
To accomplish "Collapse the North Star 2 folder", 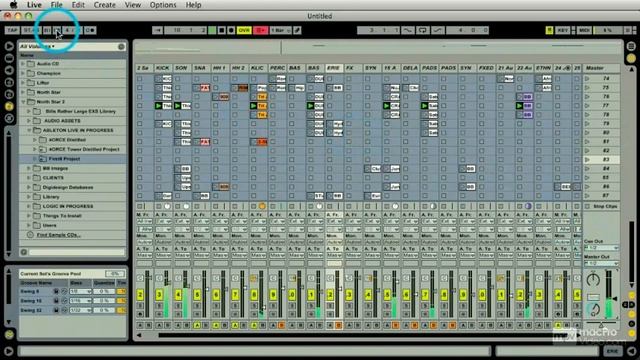I will pyautogui.click(x=23, y=102).
